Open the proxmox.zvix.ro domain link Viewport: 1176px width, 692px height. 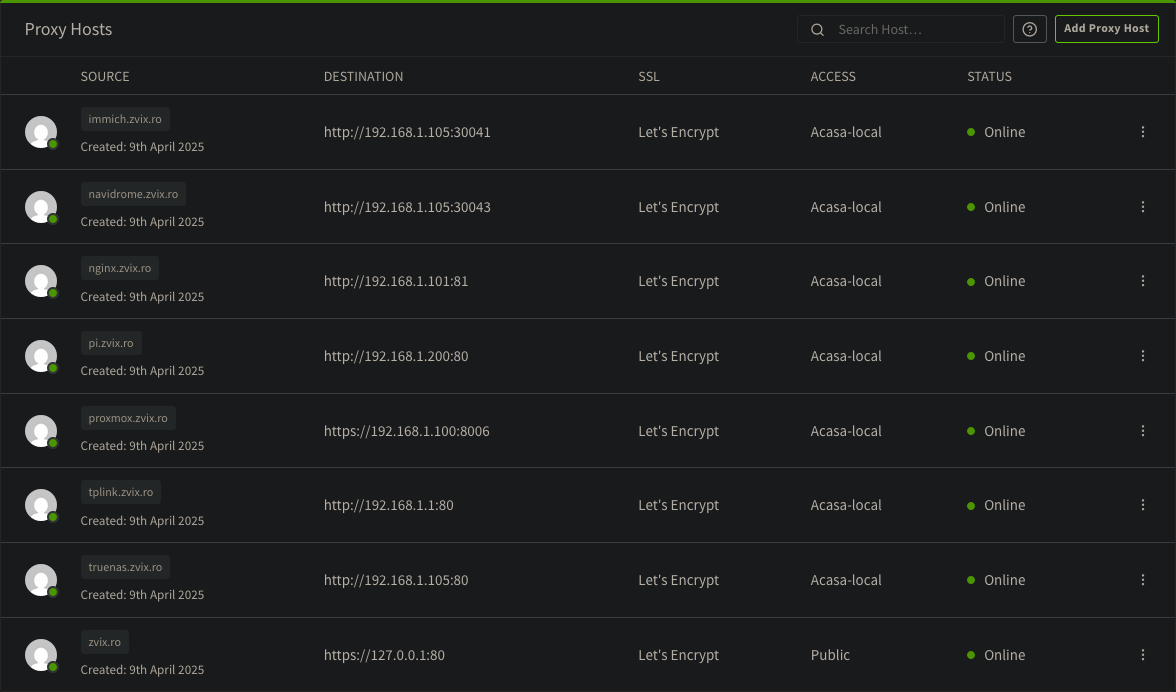(128, 418)
